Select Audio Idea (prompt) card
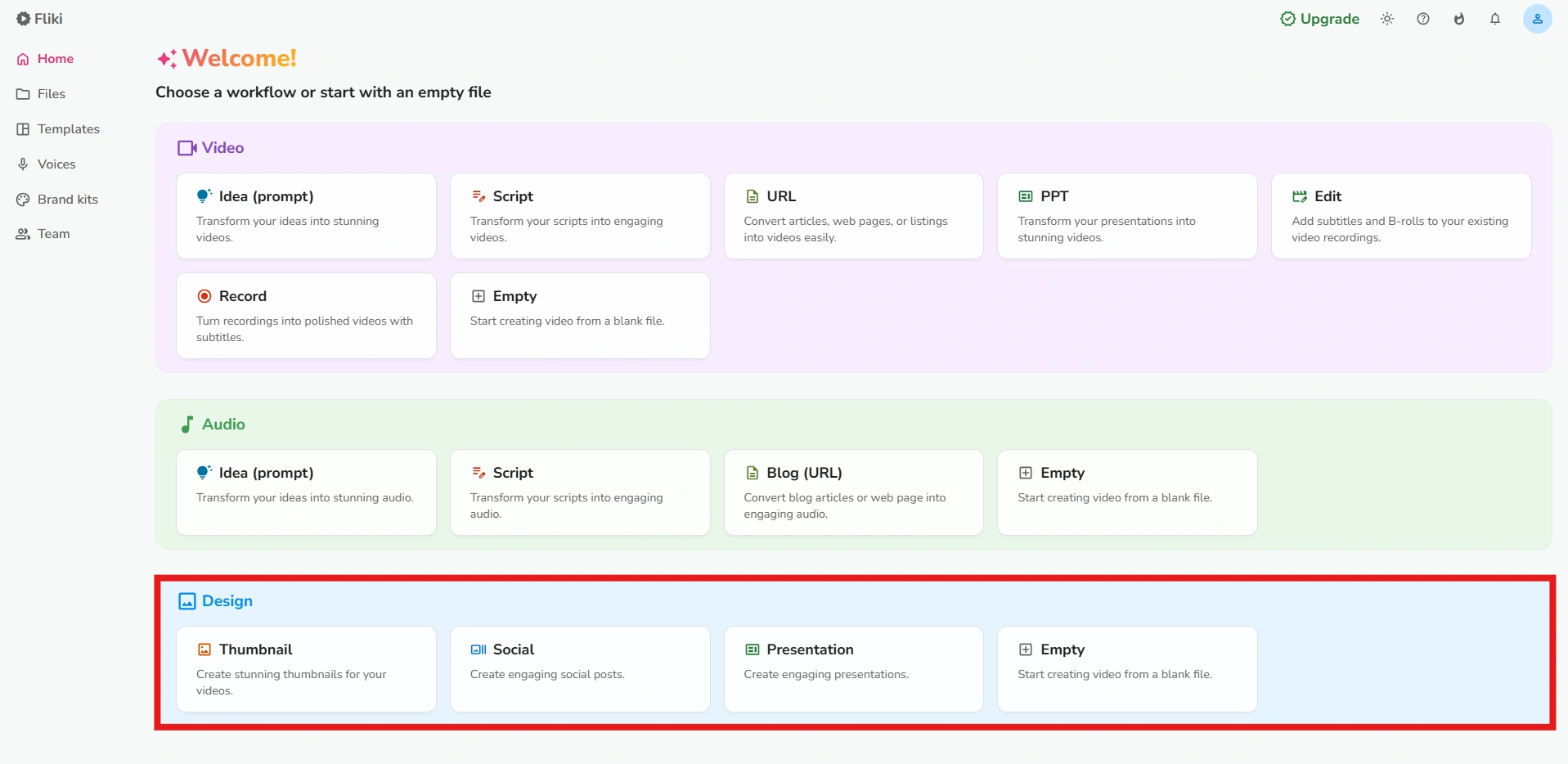 (x=306, y=492)
